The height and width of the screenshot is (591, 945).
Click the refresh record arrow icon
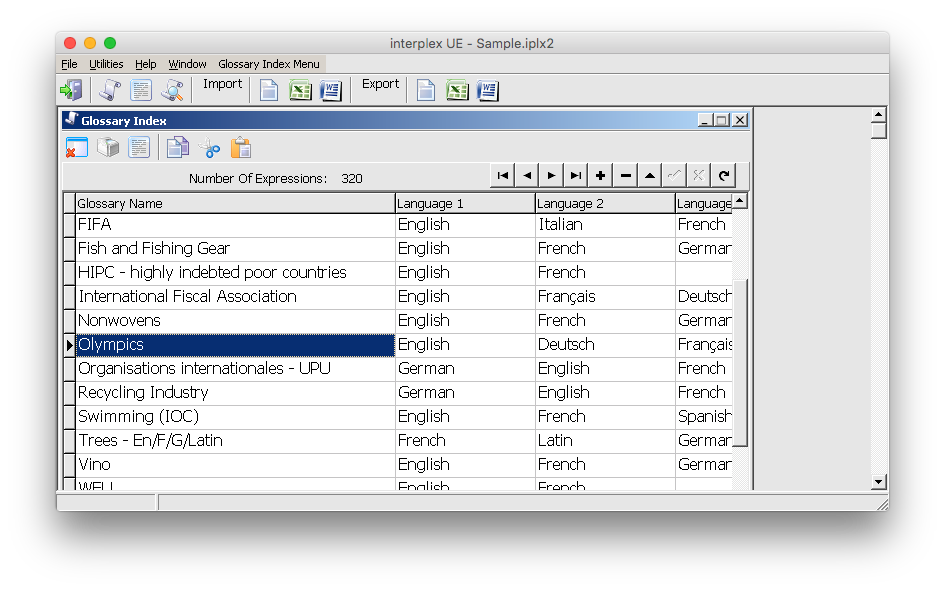coord(723,174)
